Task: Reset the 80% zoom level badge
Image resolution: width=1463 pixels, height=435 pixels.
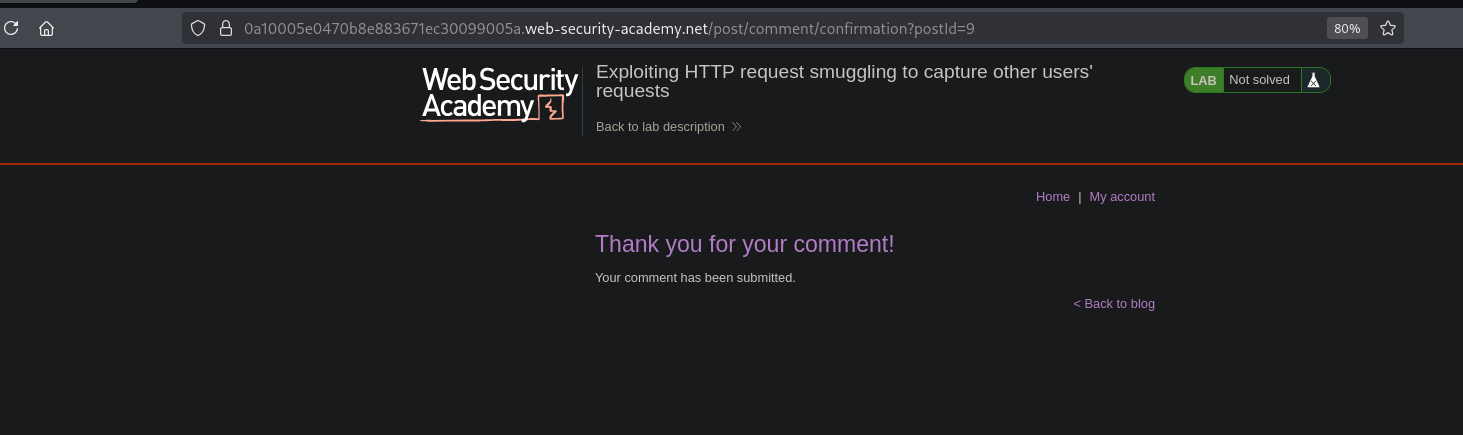Action: 1346,28
